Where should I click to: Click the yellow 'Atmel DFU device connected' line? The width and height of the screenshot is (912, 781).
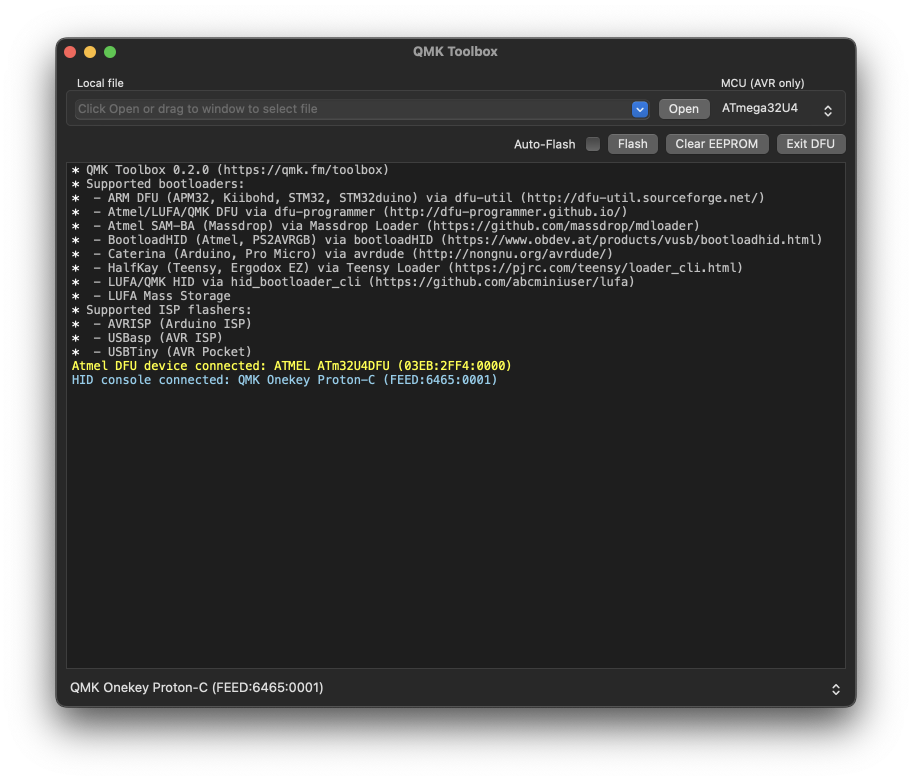click(291, 366)
